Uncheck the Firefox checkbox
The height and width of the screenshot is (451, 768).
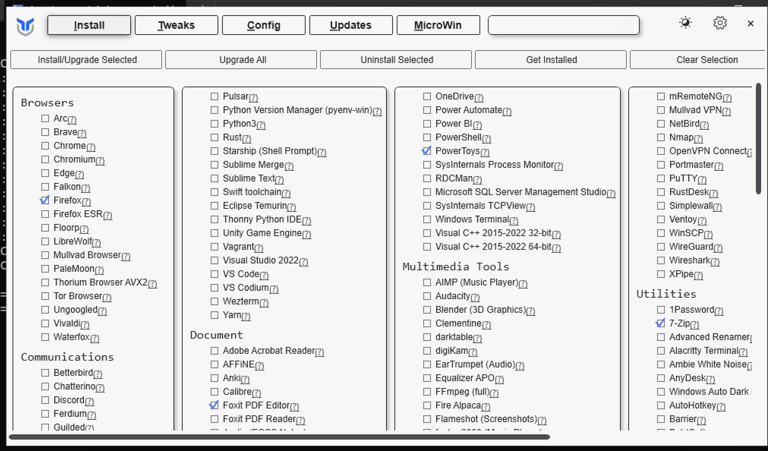point(45,200)
